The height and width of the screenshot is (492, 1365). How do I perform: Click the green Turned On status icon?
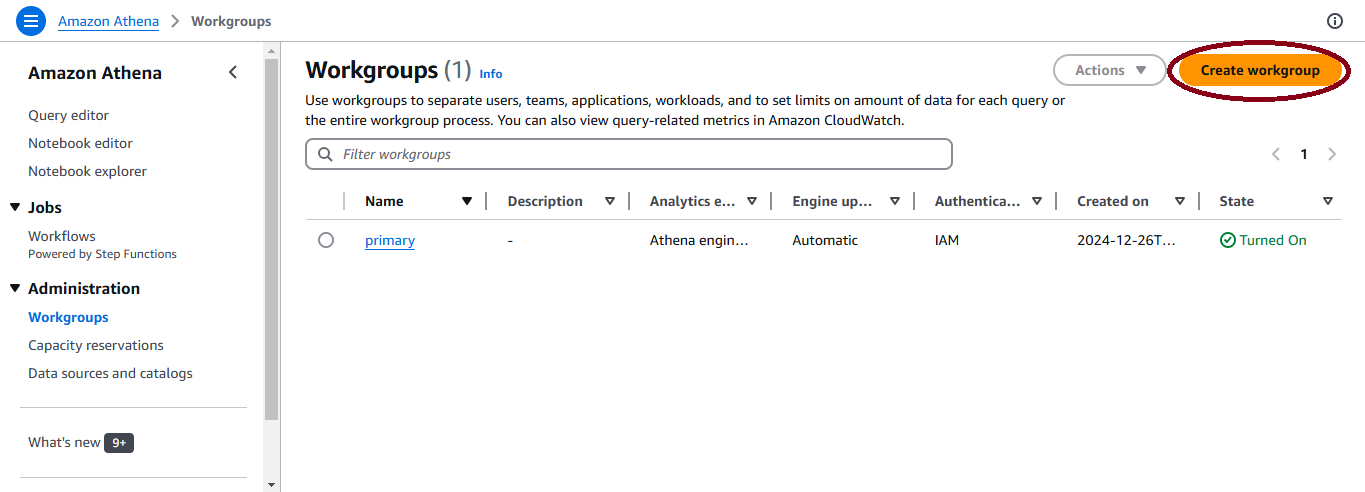pos(1228,240)
